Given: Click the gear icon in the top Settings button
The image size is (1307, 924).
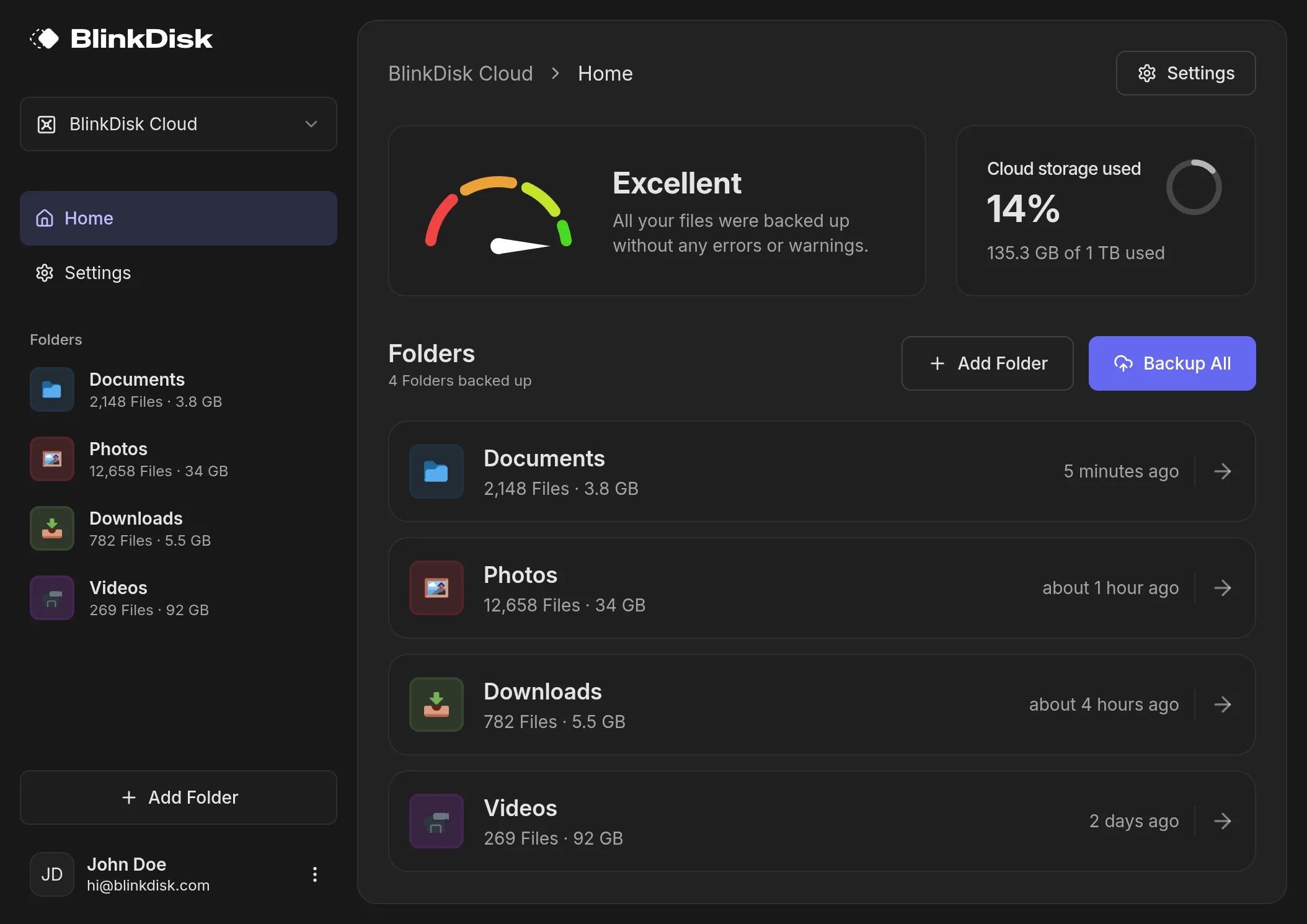Looking at the screenshot, I should coord(1148,73).
